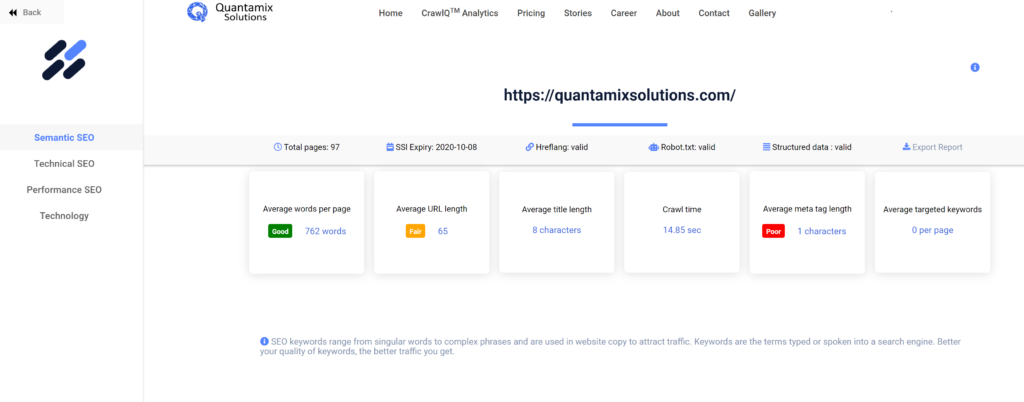Click the Average title length label
1024x402 pixels.
556,209
